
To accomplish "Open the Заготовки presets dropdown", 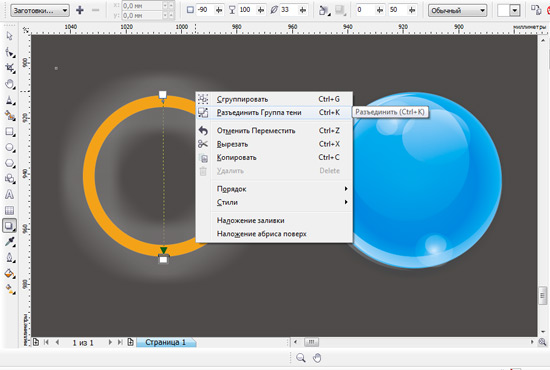I will 40,11.
